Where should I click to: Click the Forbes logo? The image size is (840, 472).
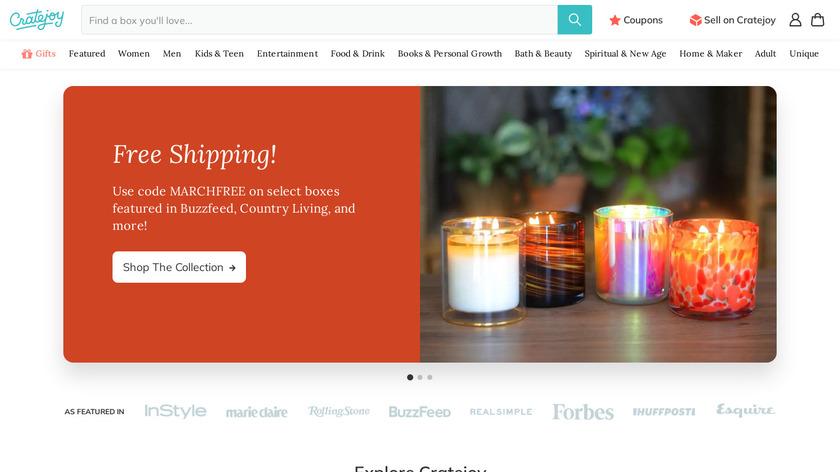coord(583,411)
